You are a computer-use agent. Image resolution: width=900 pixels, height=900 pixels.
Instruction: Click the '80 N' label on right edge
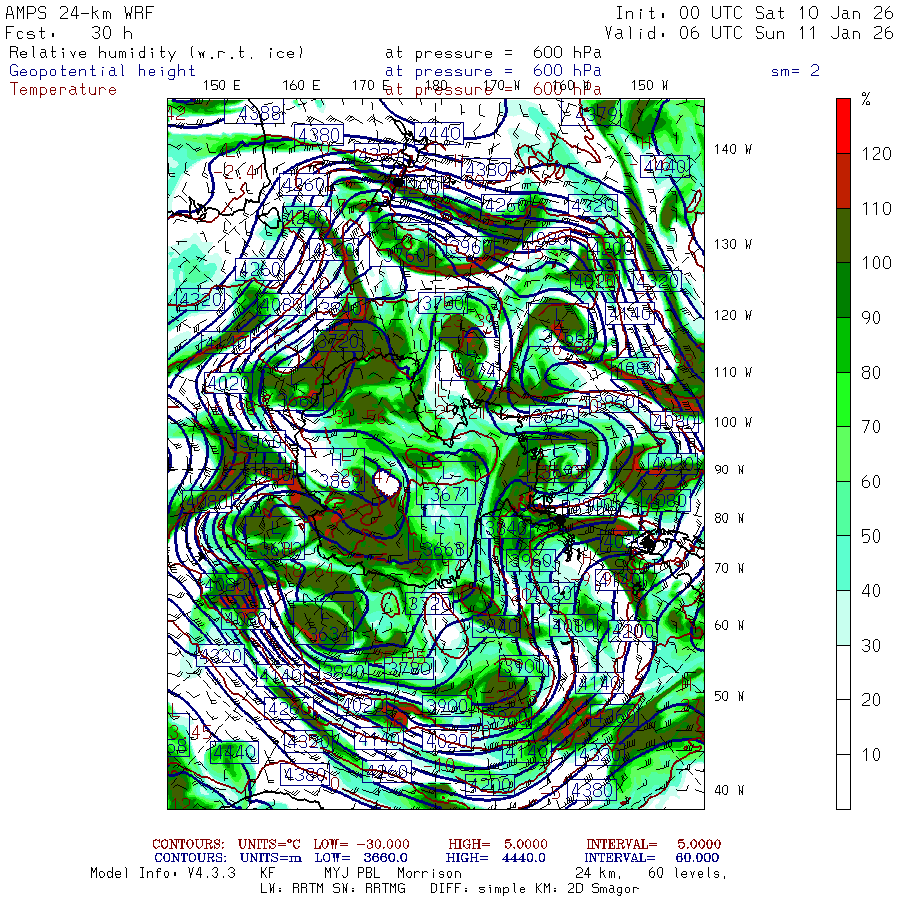pyautogui.click(x=729, y=518)
